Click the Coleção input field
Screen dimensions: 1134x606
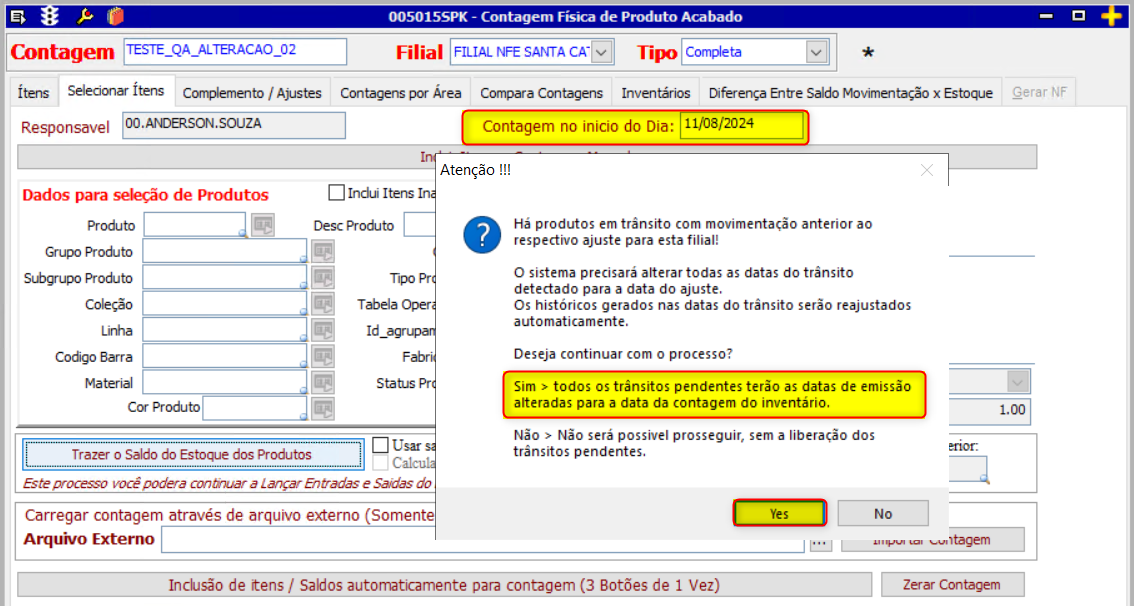point(225,304)
